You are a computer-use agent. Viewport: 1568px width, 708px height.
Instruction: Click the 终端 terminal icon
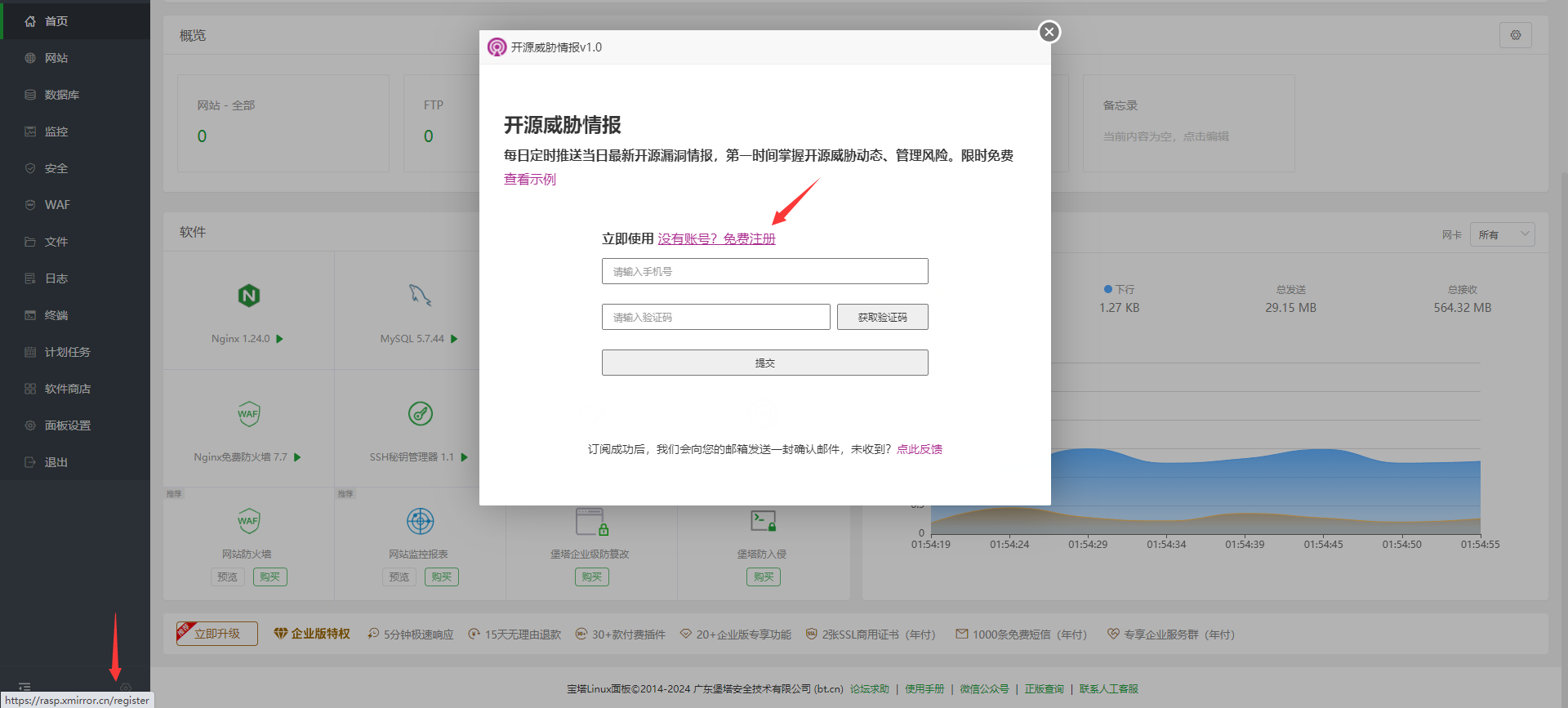[30, 315]
